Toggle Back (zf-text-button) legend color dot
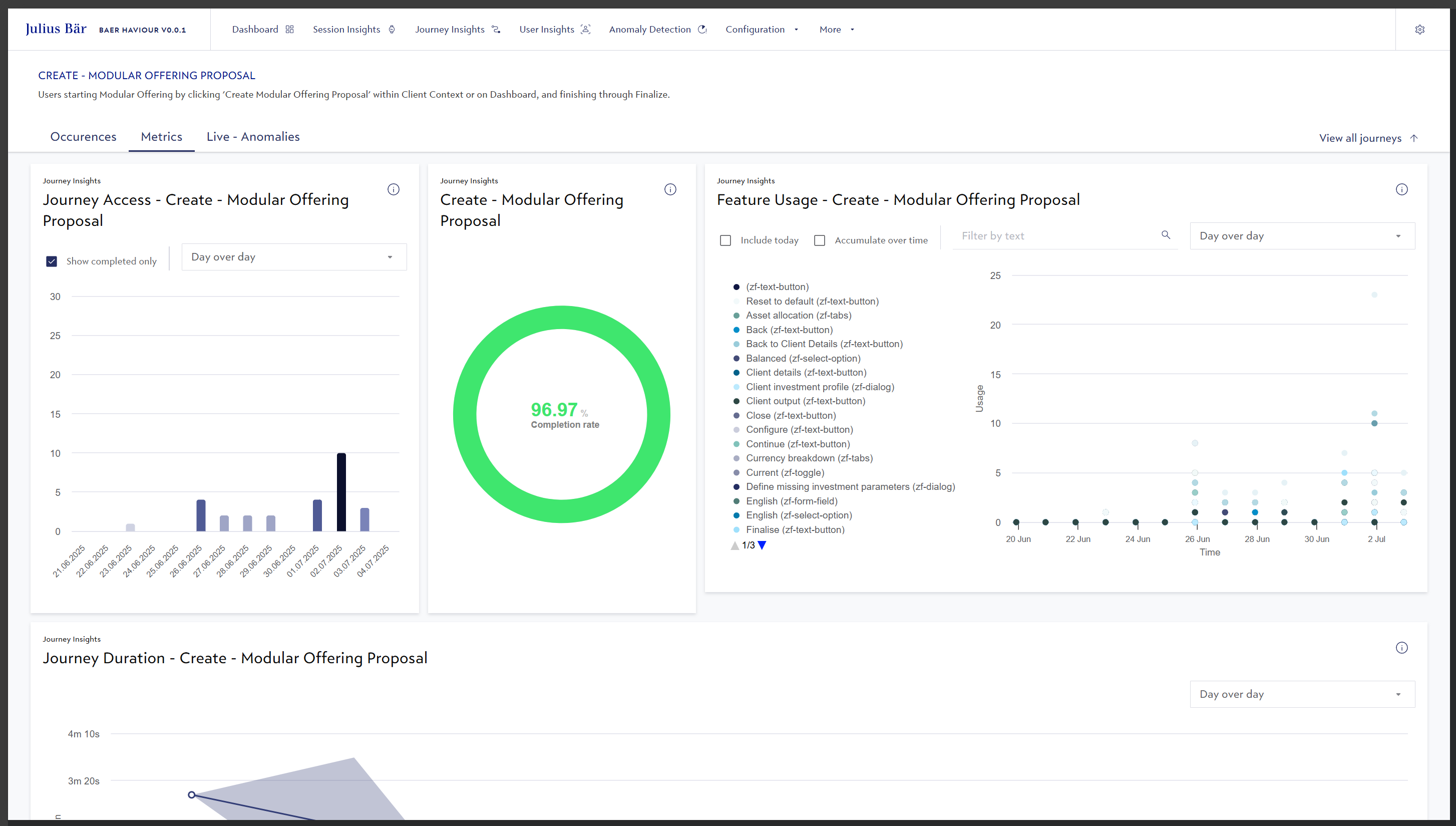Image resolution: width=1456 pixels, height=826 pixels. (x=736, y=330)
